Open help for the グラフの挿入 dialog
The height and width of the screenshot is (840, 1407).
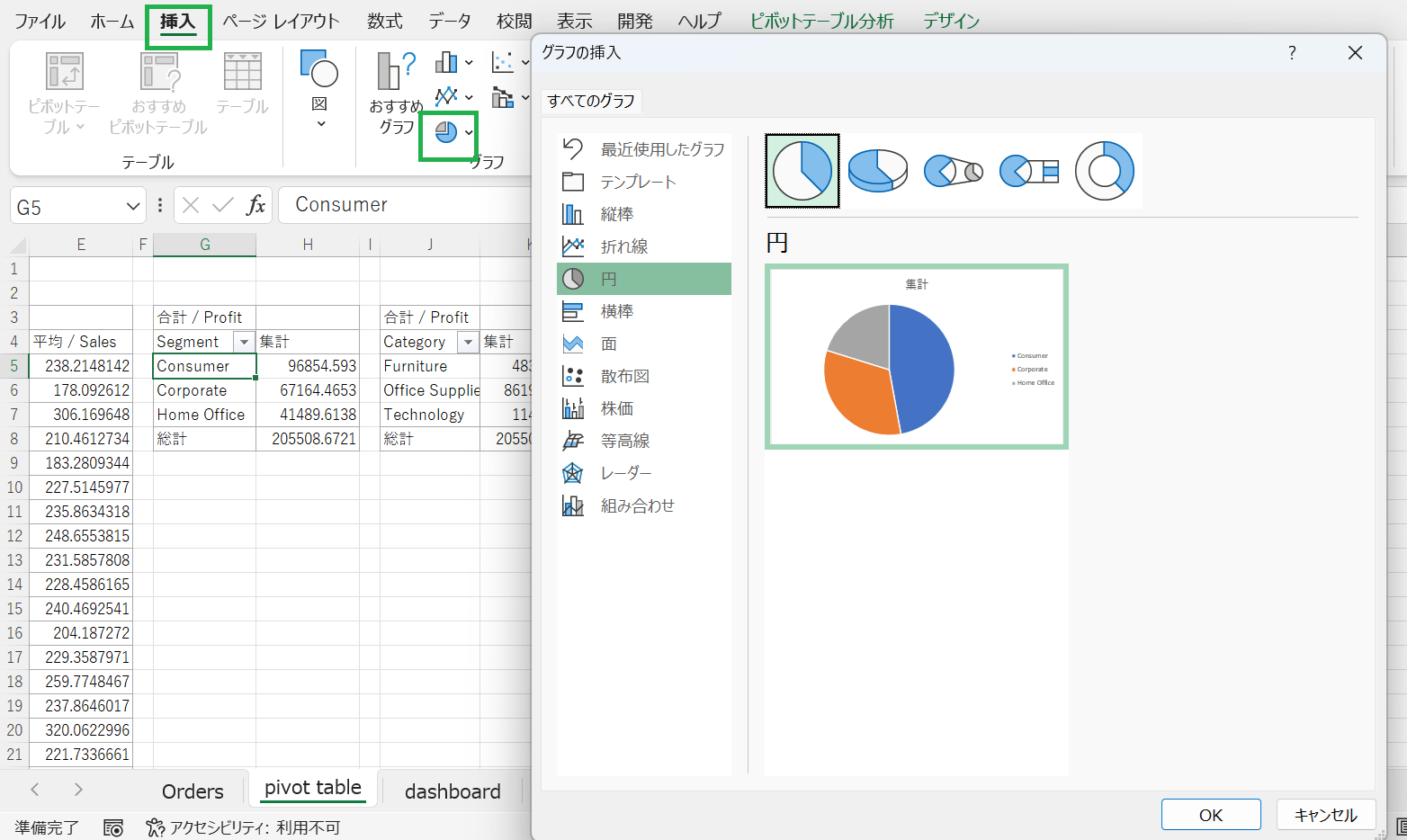[1292, 53]
